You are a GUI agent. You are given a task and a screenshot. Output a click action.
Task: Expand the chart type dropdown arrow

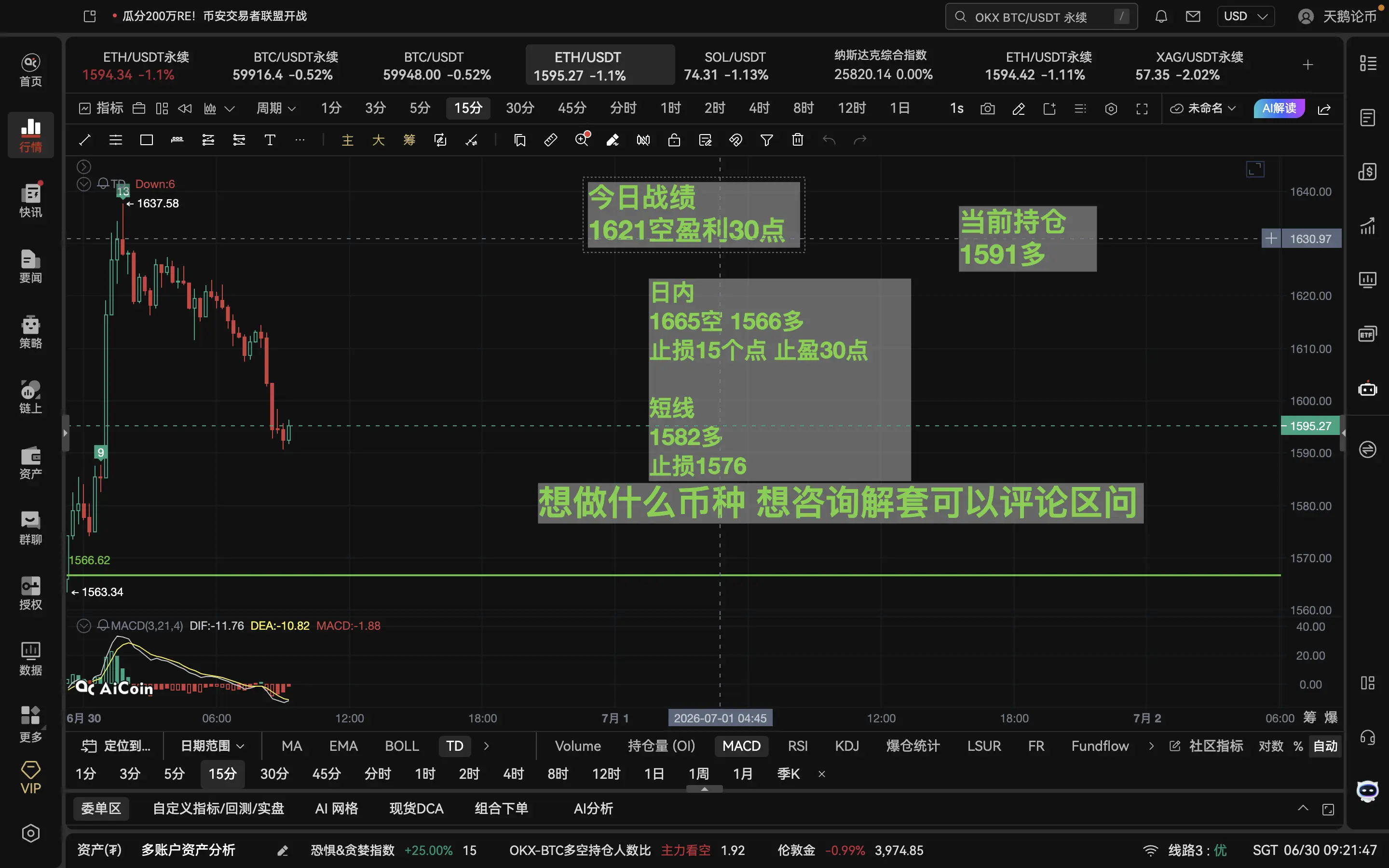(230, 108)
